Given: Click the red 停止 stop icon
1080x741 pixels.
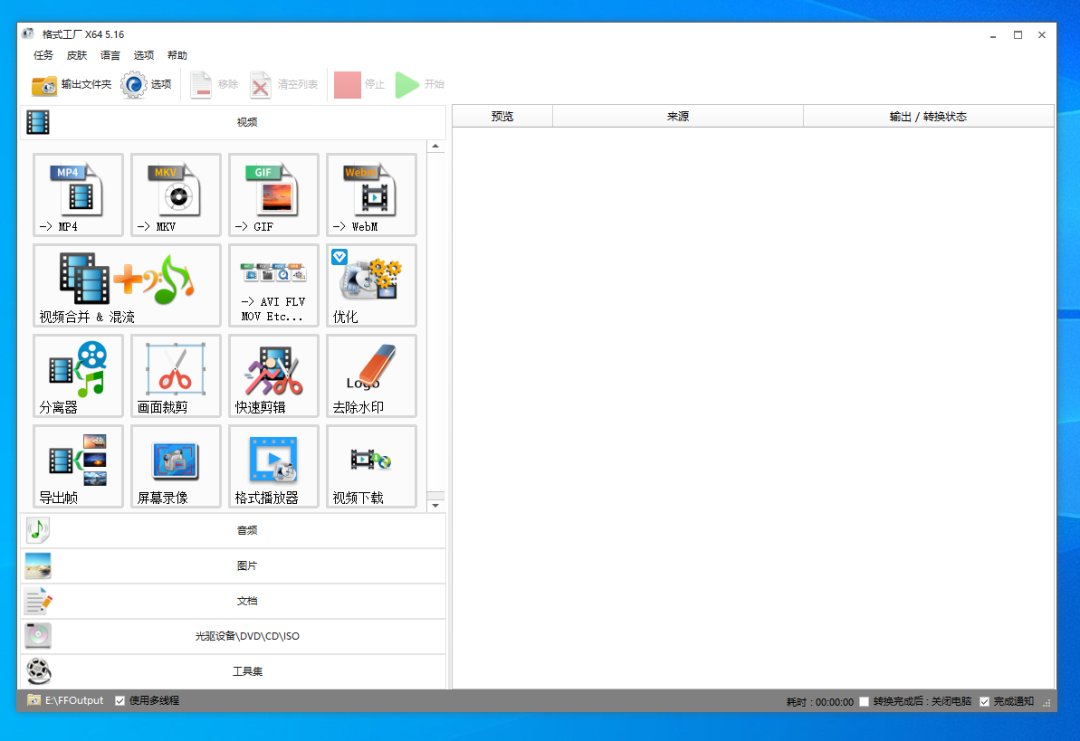Looking at the screenshot, I should [x=347, y=85].
